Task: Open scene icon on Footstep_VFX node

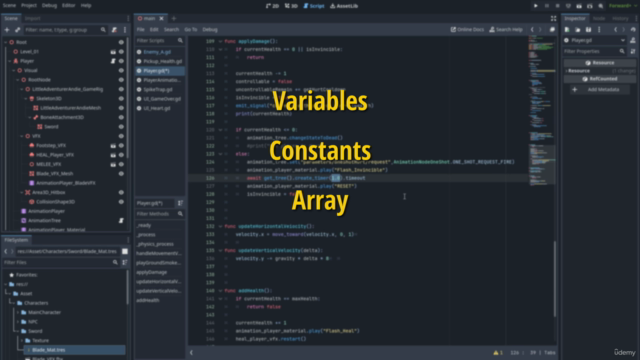Action: point(113,145)
